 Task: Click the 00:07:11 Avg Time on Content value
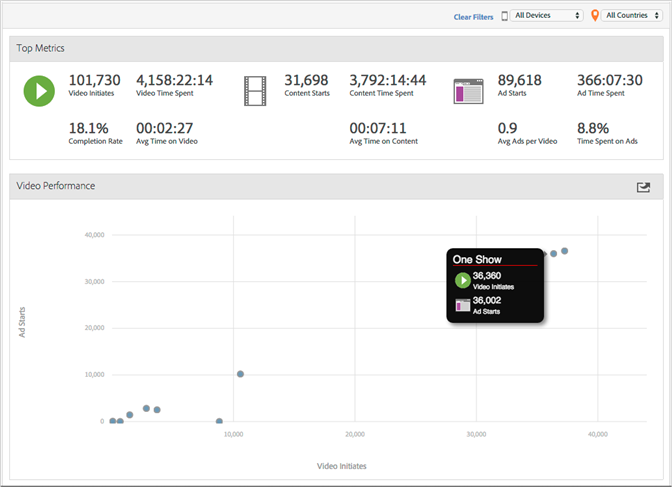click(x=378, y=128)
